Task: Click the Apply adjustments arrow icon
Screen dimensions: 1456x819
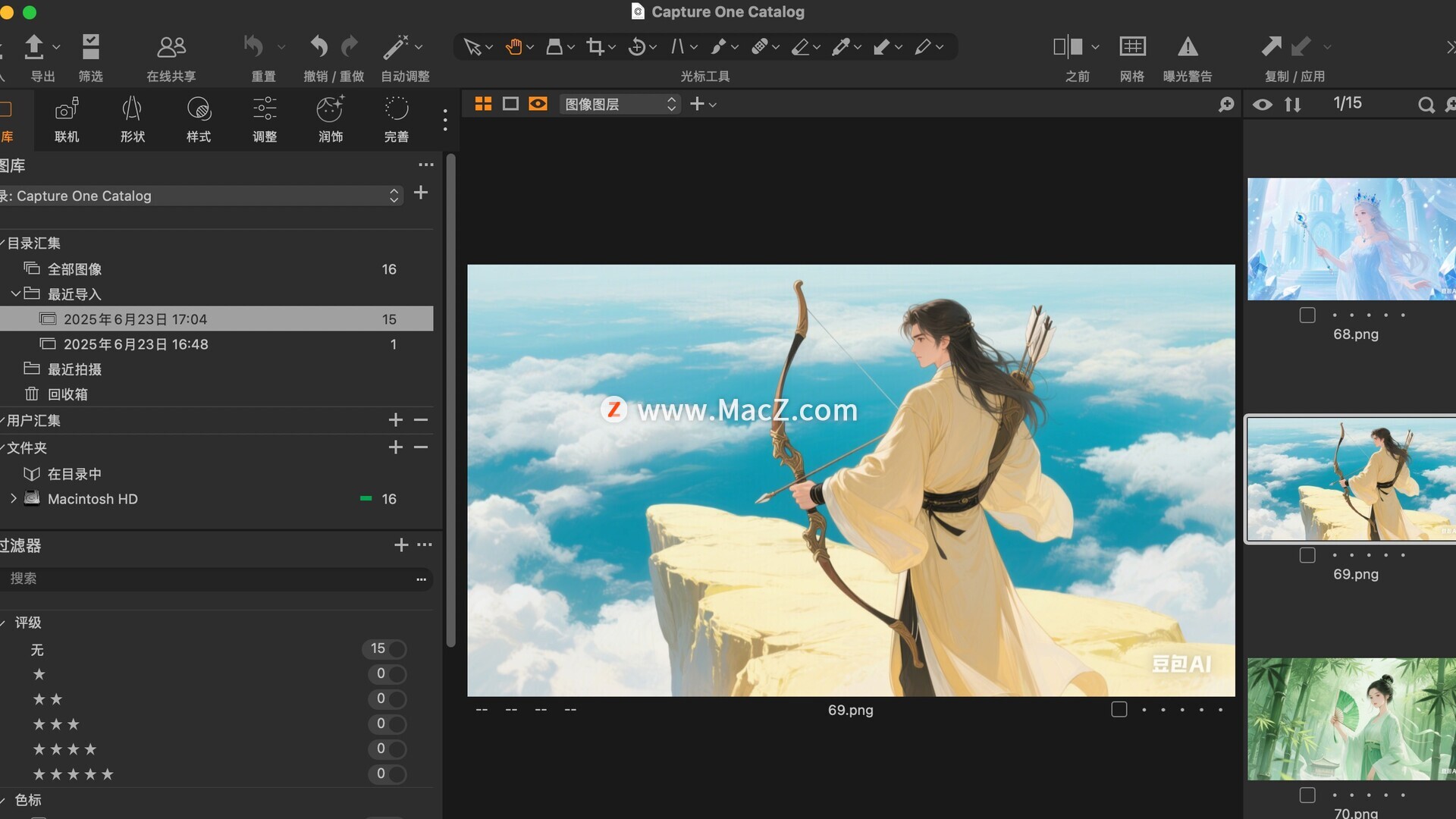Action: point(1301,47)
